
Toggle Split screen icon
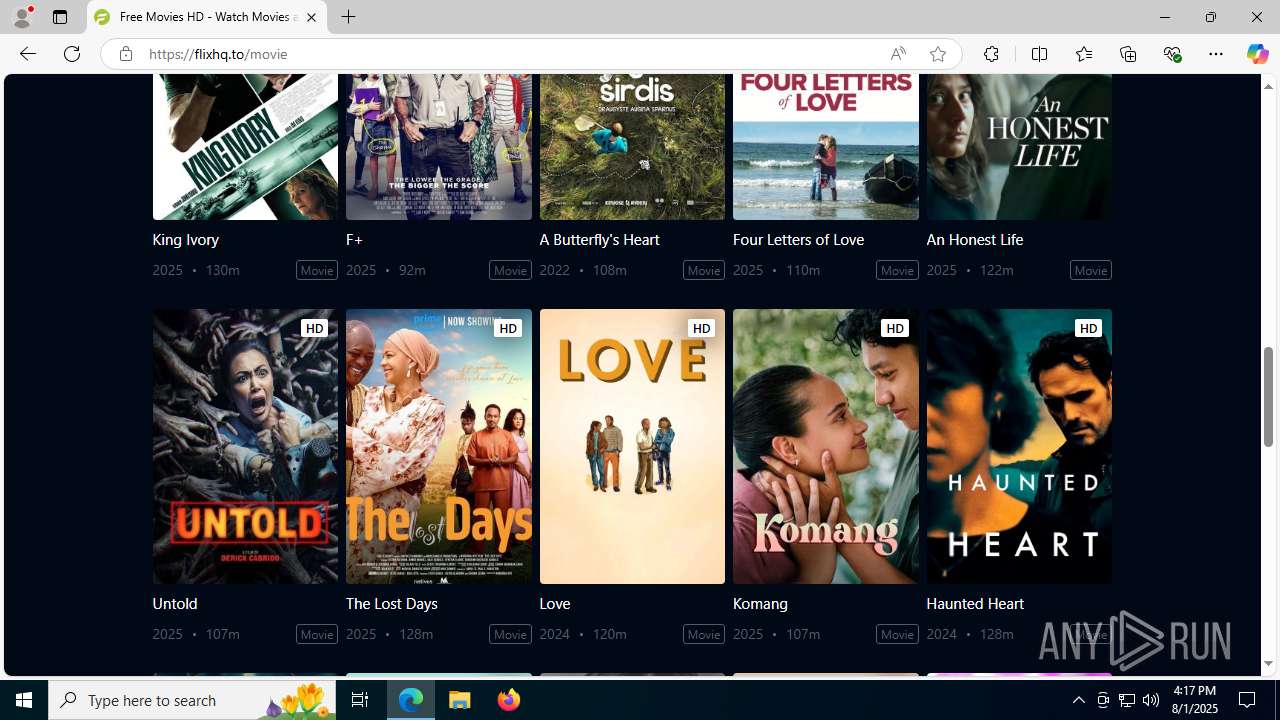(x=1039, y=54)
